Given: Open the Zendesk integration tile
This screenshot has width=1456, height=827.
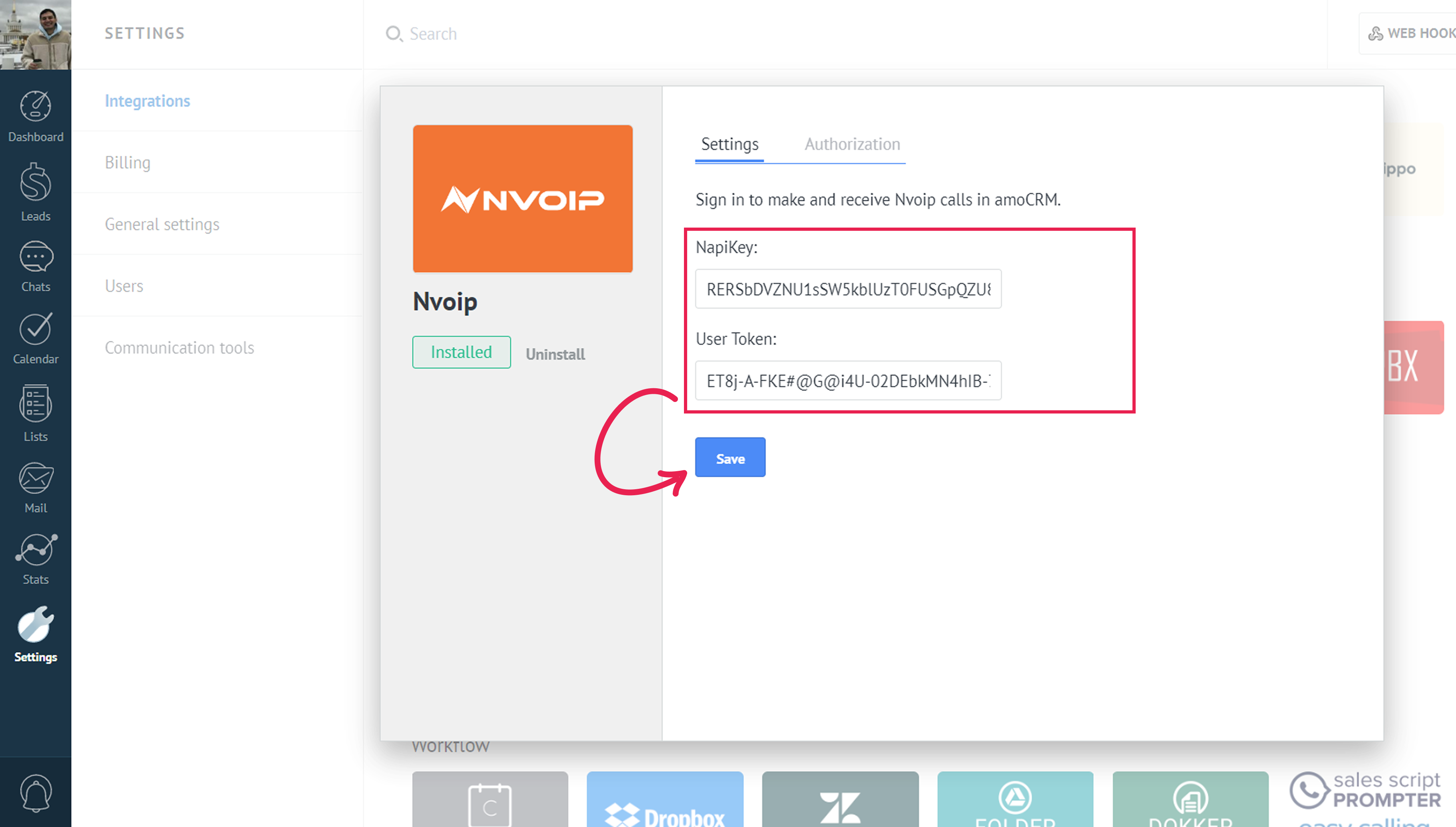Looking at the screenshot, I should click(840, 799).
